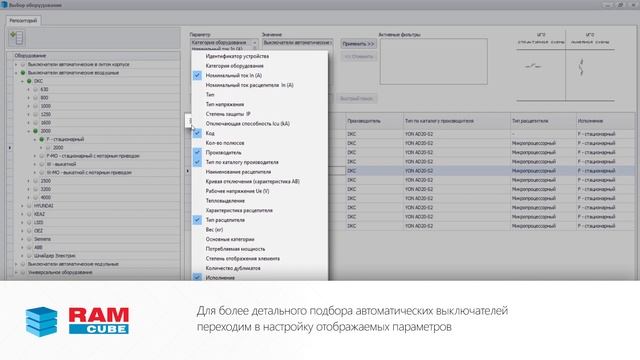Screen dimensions: 640x360
Task: Click the grey circle icon beside Siemens
Action: tap(29, 239)
